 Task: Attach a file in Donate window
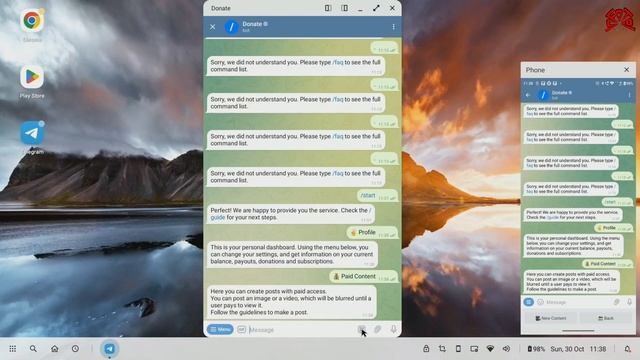tap(378, 329)
